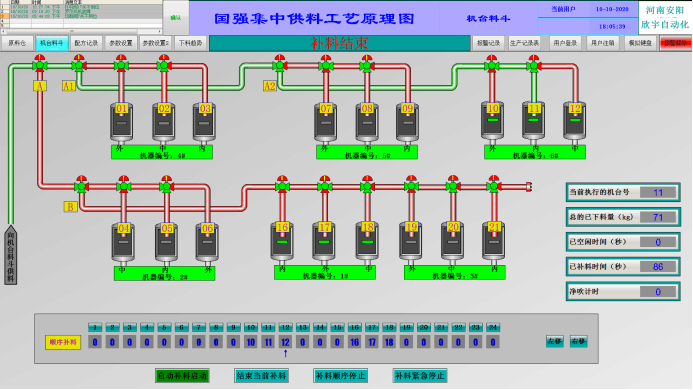The height and width of the screenshot is (390, 693).
Task: Click the 结束当前补料 button
Action: coord(261,376)
